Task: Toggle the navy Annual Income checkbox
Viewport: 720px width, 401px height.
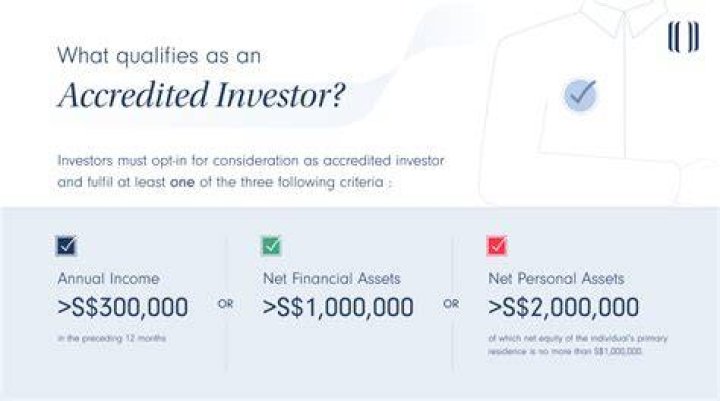Action: pos(66,246)
